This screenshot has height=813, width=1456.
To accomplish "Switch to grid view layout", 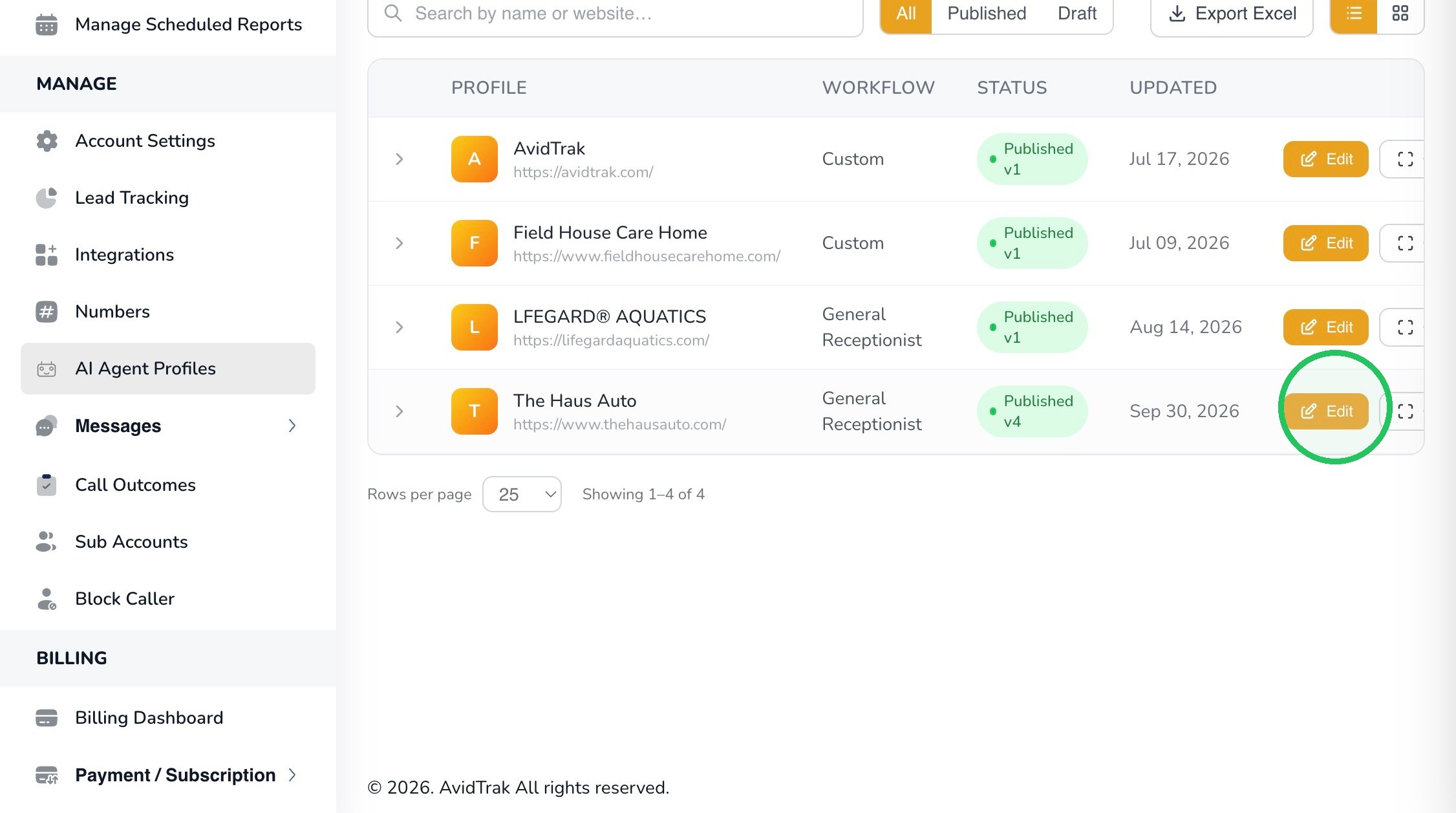I will 1400,14.
